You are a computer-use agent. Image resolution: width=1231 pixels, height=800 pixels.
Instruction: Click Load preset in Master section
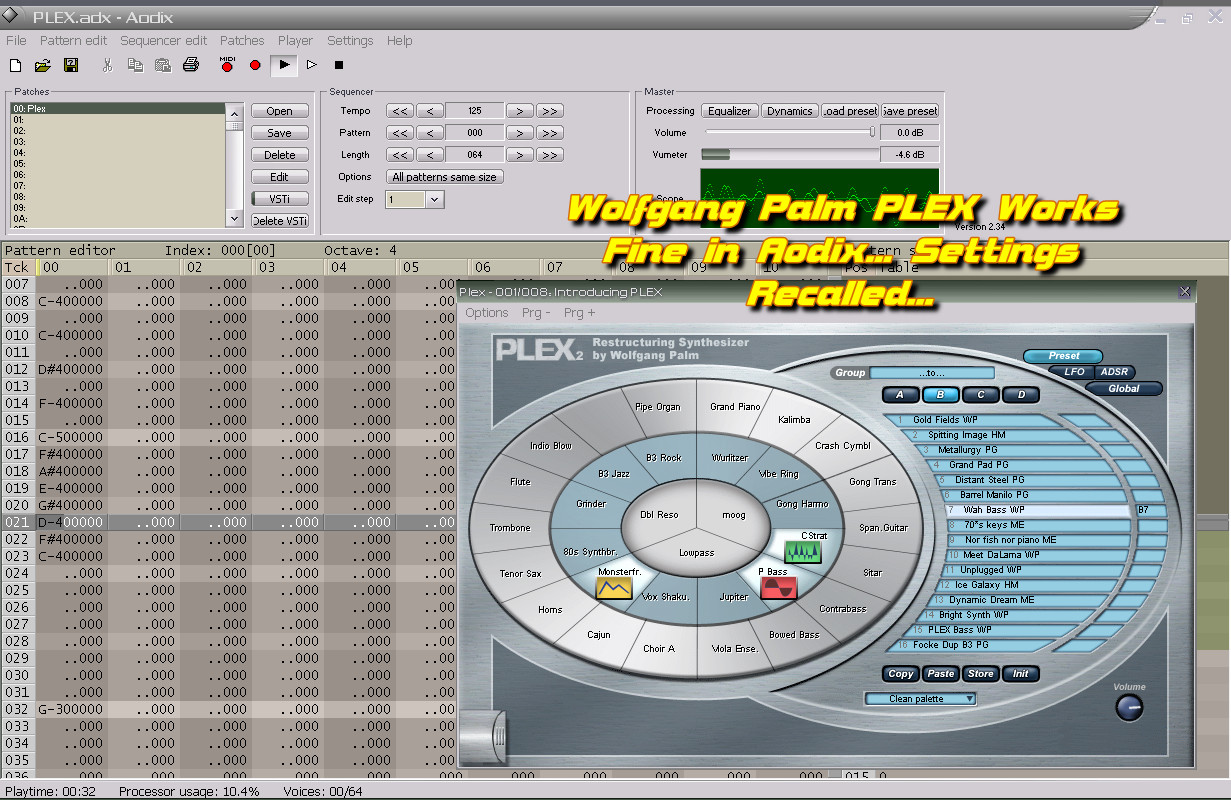tap(850, 111)
